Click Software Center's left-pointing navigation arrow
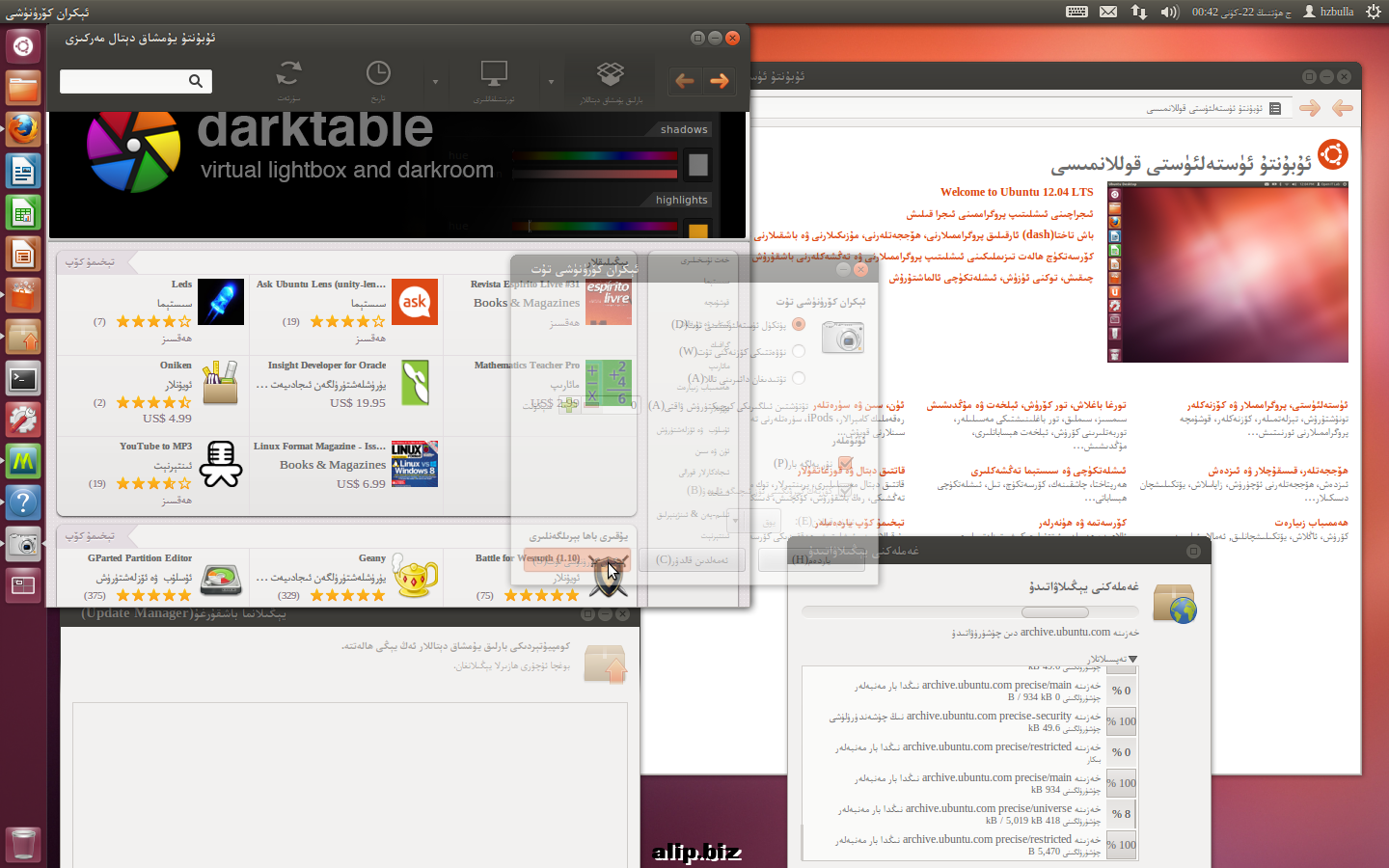1389x868 pixels. [685, 81]
